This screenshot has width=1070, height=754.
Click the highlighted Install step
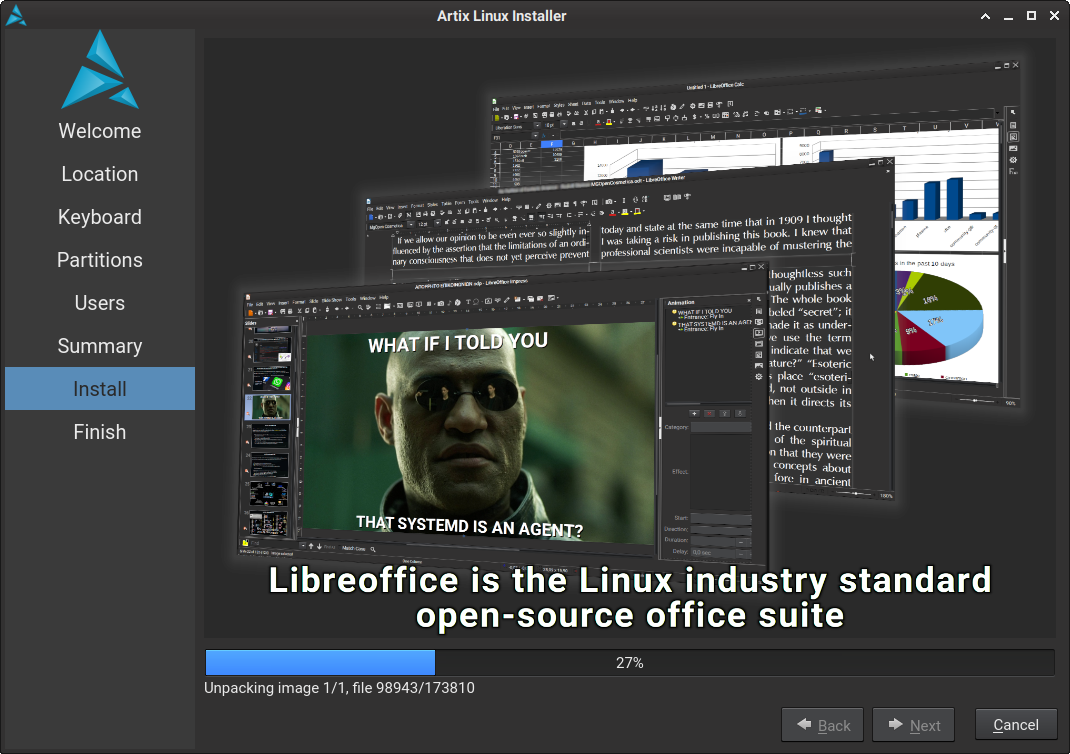click(99, 389)
